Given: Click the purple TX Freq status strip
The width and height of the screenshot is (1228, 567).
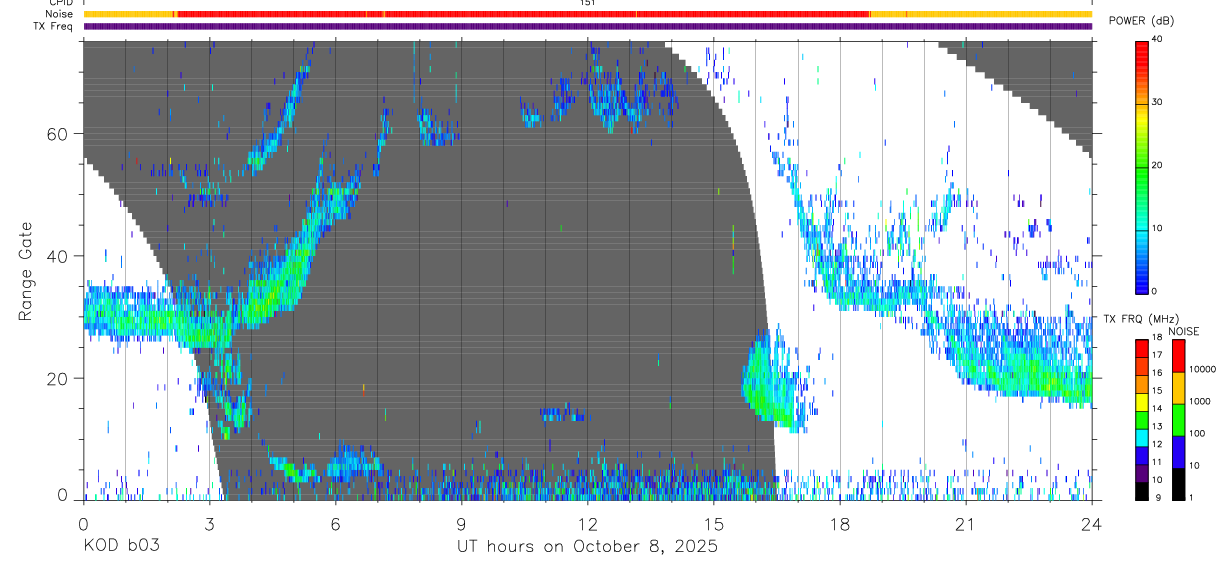Looking at the screenshot, I should (x=588, y=26).
